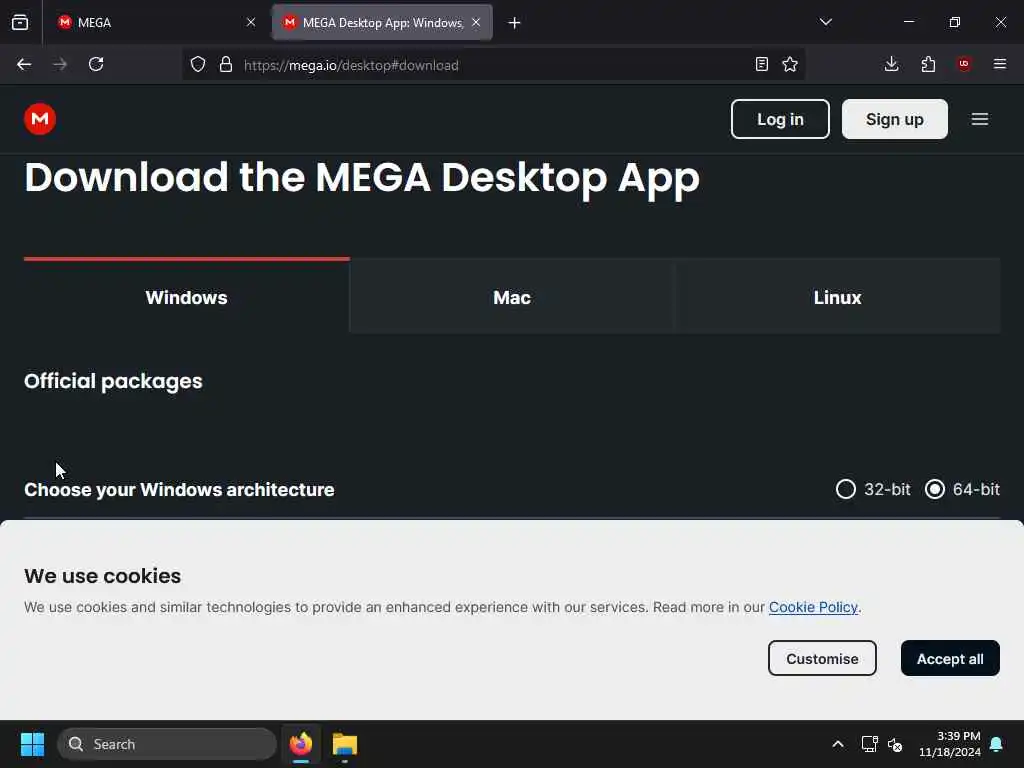Switch to the Linux platform tab
Image resolution: width=1024 pixels, height=768 pixels.
click(x=837, y=297)
